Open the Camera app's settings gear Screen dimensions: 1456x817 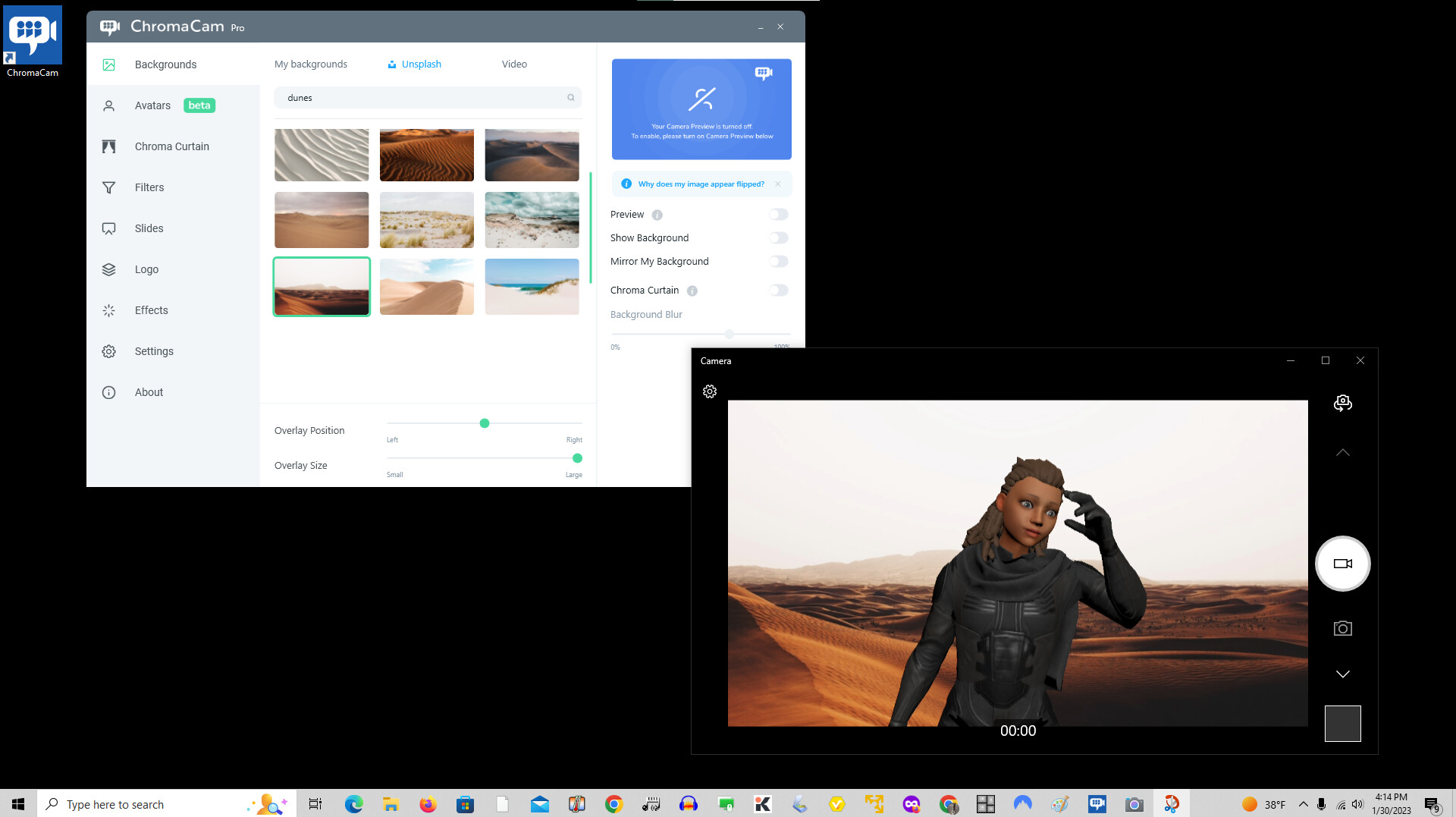pos(710,391)
